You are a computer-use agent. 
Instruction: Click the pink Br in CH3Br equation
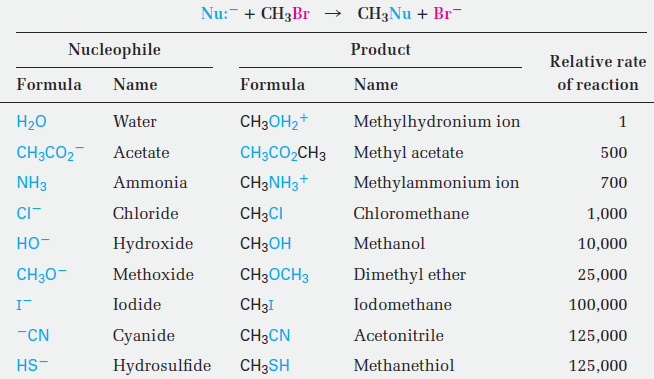click(301, 14)
